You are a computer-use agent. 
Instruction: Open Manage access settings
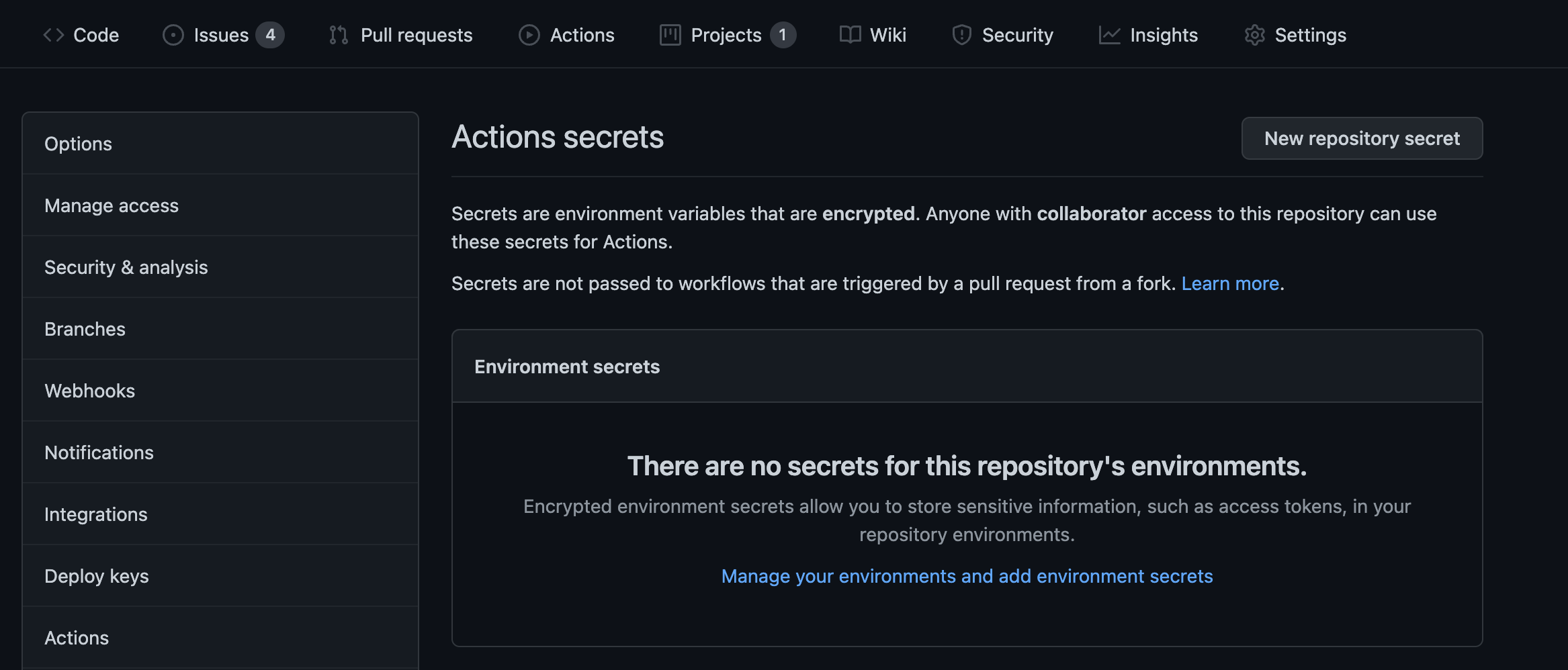[112, 205]
